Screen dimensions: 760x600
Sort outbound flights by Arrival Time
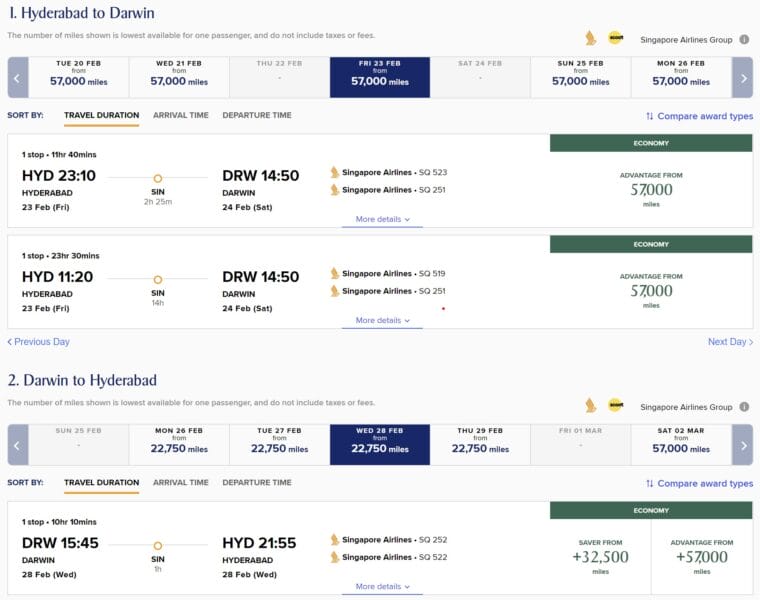point(181,115)
